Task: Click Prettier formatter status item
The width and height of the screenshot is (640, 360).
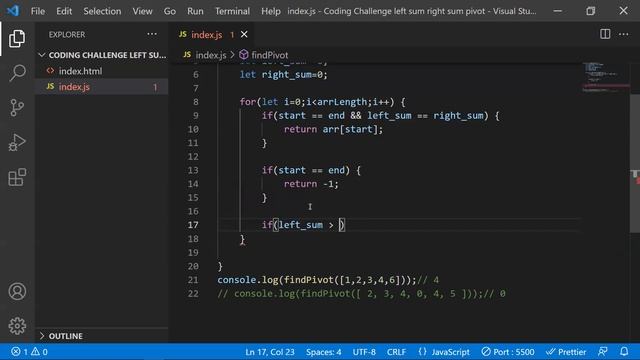Action: 566,351
